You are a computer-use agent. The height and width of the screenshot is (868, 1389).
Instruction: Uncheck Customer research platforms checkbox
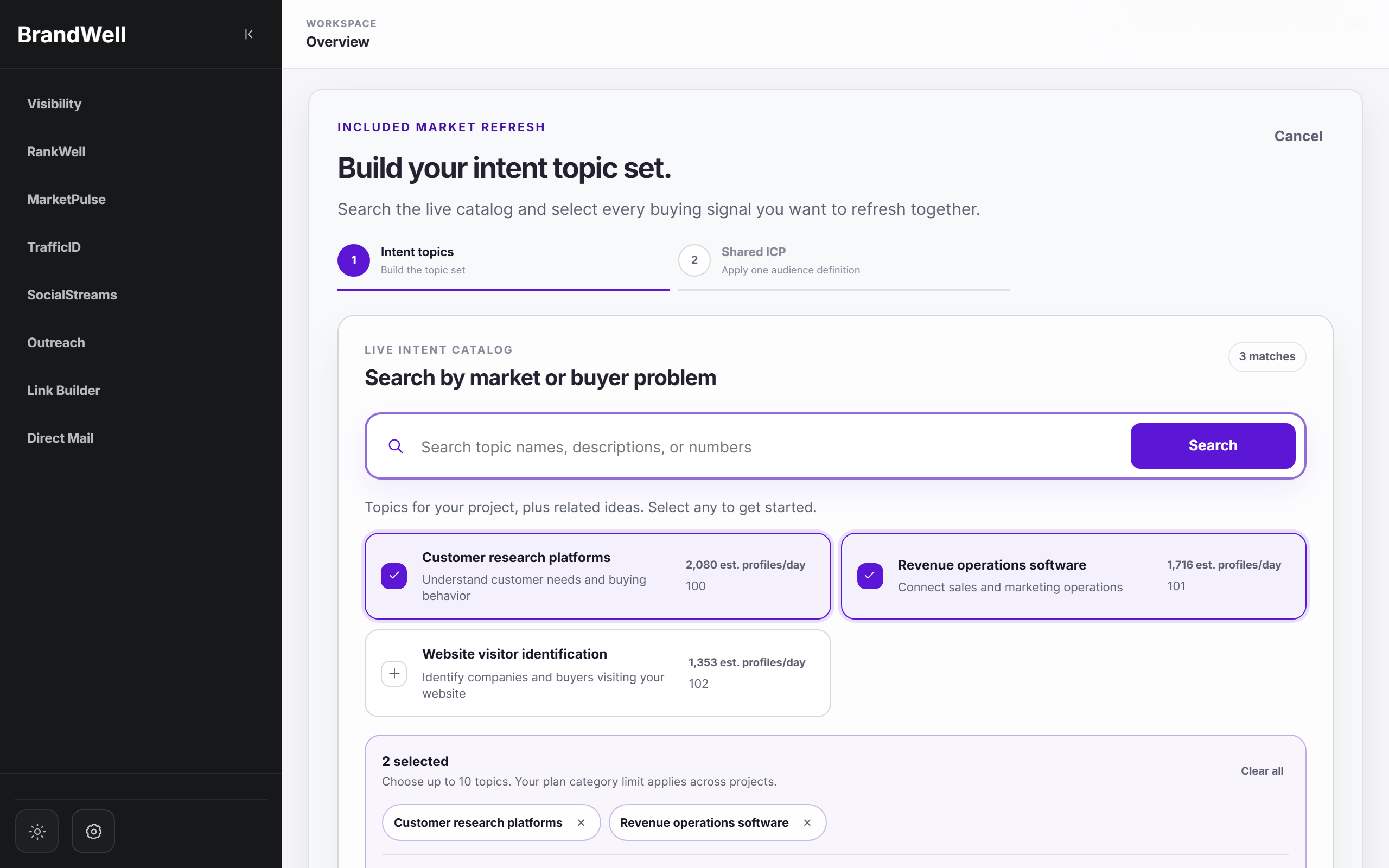(x=394, y=576)
